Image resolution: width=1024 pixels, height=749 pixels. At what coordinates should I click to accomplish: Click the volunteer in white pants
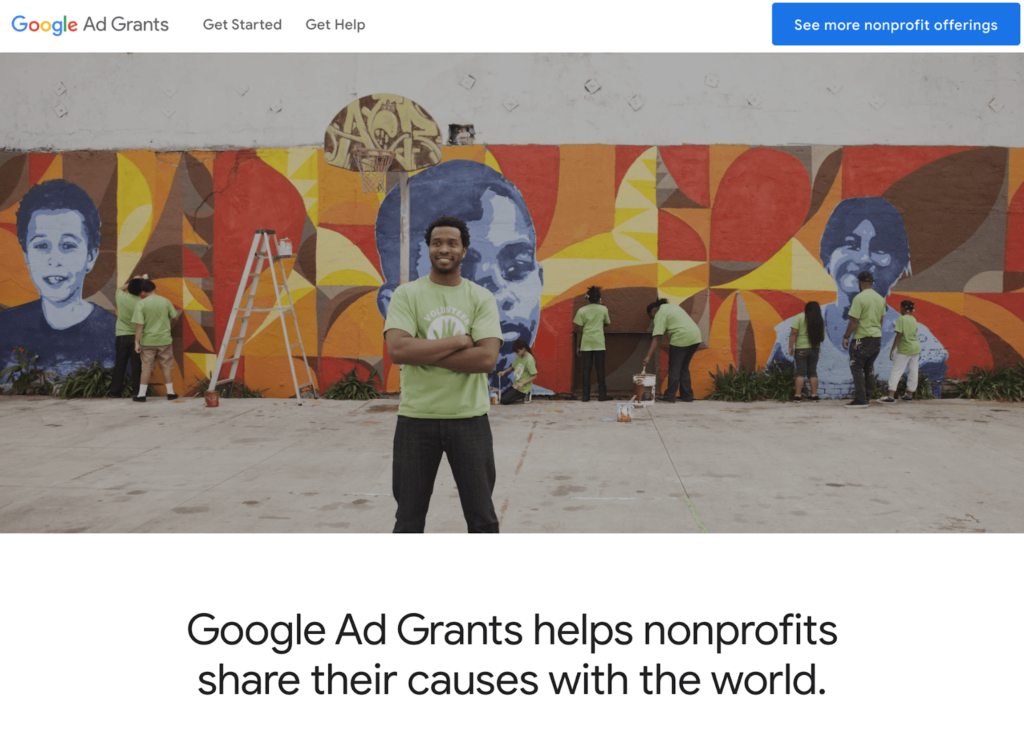coord(903,351)
